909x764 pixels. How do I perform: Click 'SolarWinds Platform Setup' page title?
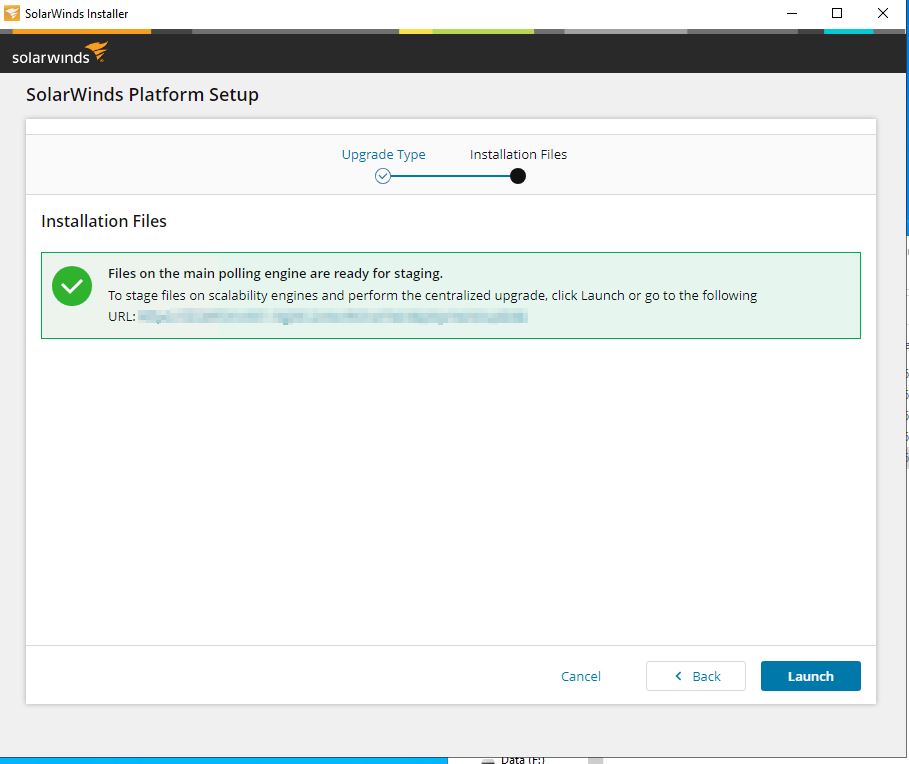(x=142, y=94)
